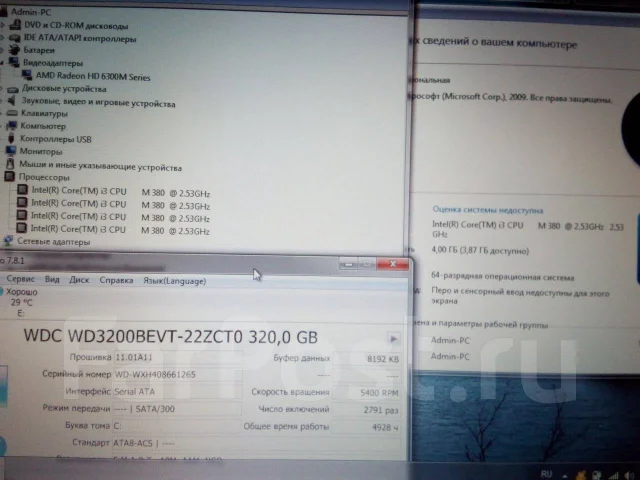This screenshot has width=640, height=480.
Task: Expand the Батареи node
Action: coord(2,51)
